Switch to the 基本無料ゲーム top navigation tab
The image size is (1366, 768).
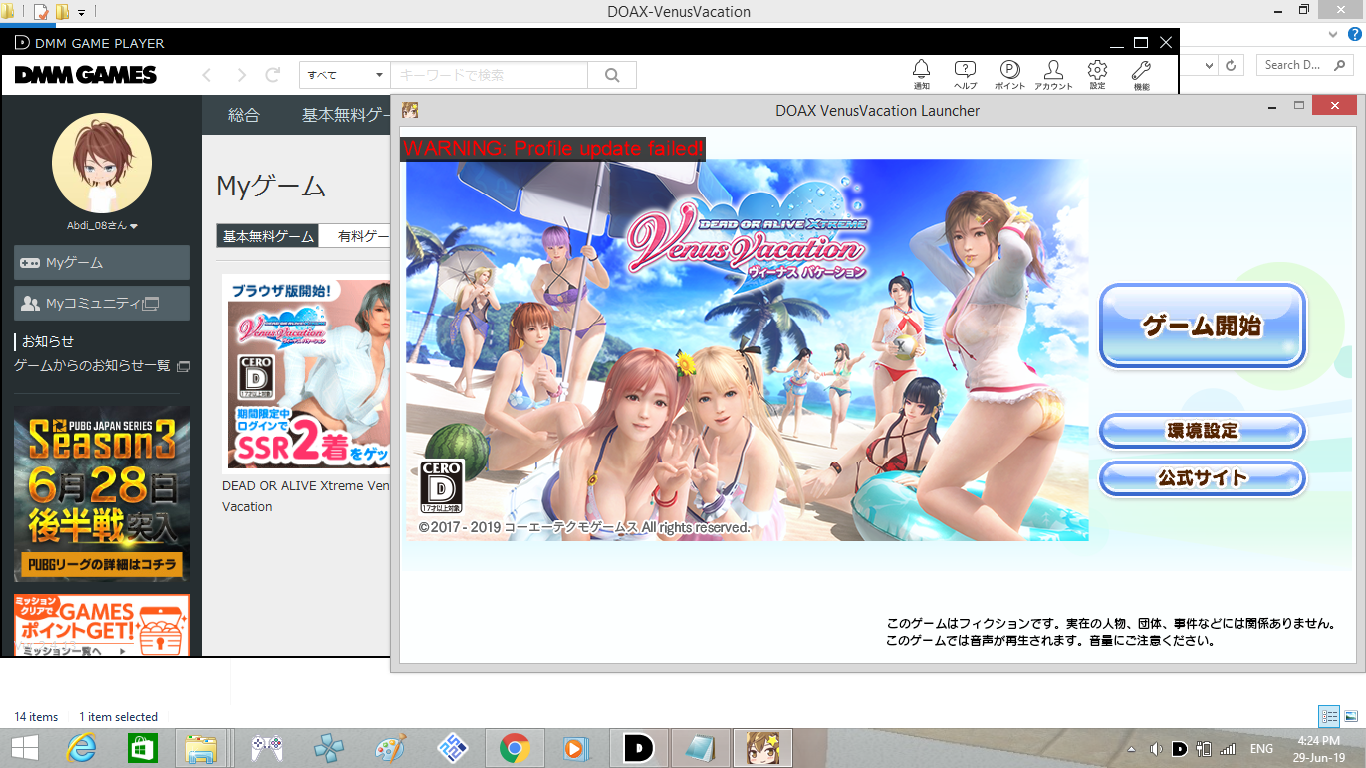pos(345,116)
